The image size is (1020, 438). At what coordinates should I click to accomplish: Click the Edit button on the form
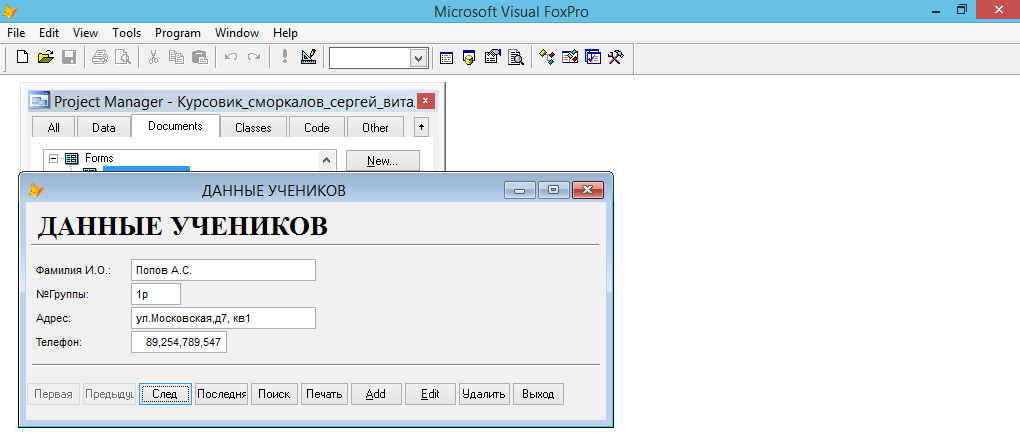[x=430, y=394]
